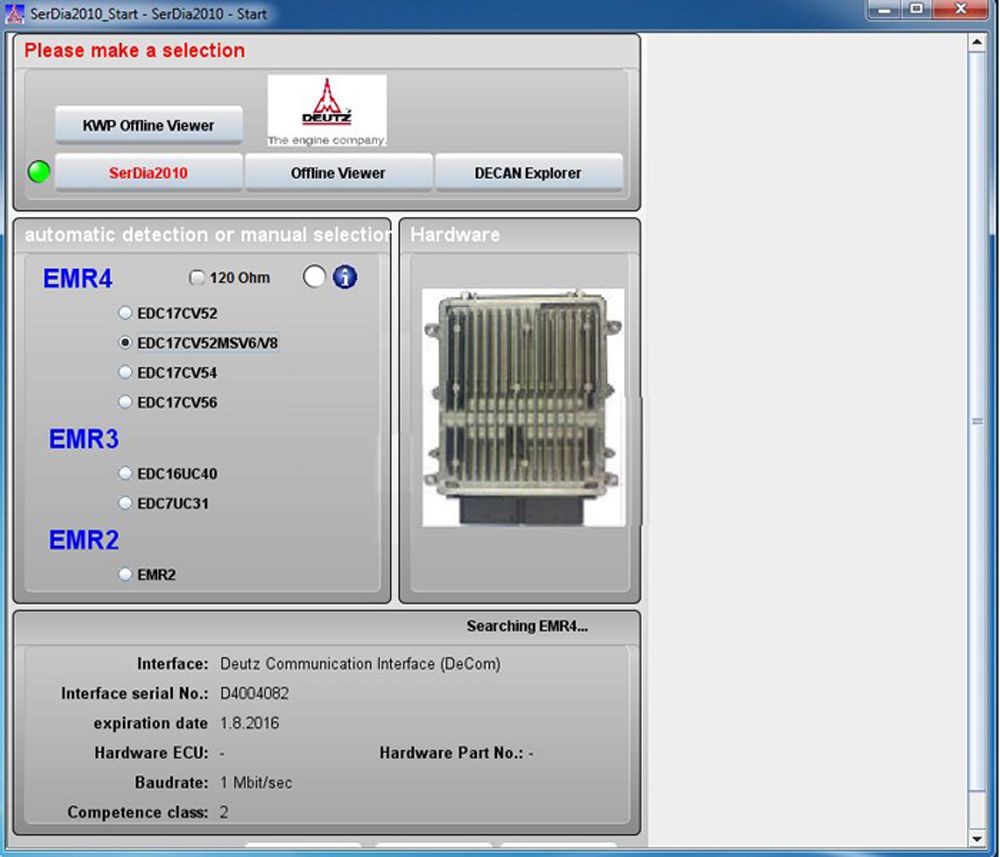Click the Hardware ECU label
The image size is (1000, 857).
(151, 753)
